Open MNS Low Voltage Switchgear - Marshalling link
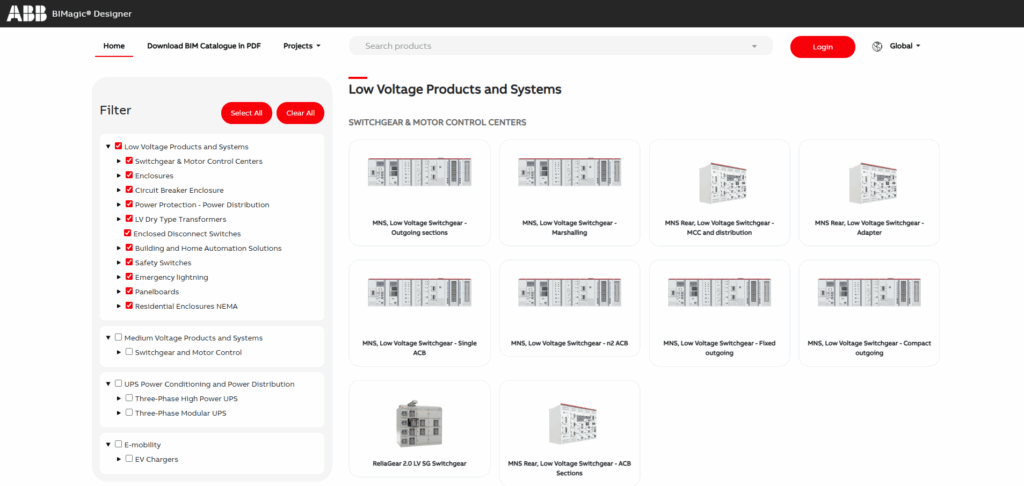Screen dimensions: 1024x486 coord(569,227)
